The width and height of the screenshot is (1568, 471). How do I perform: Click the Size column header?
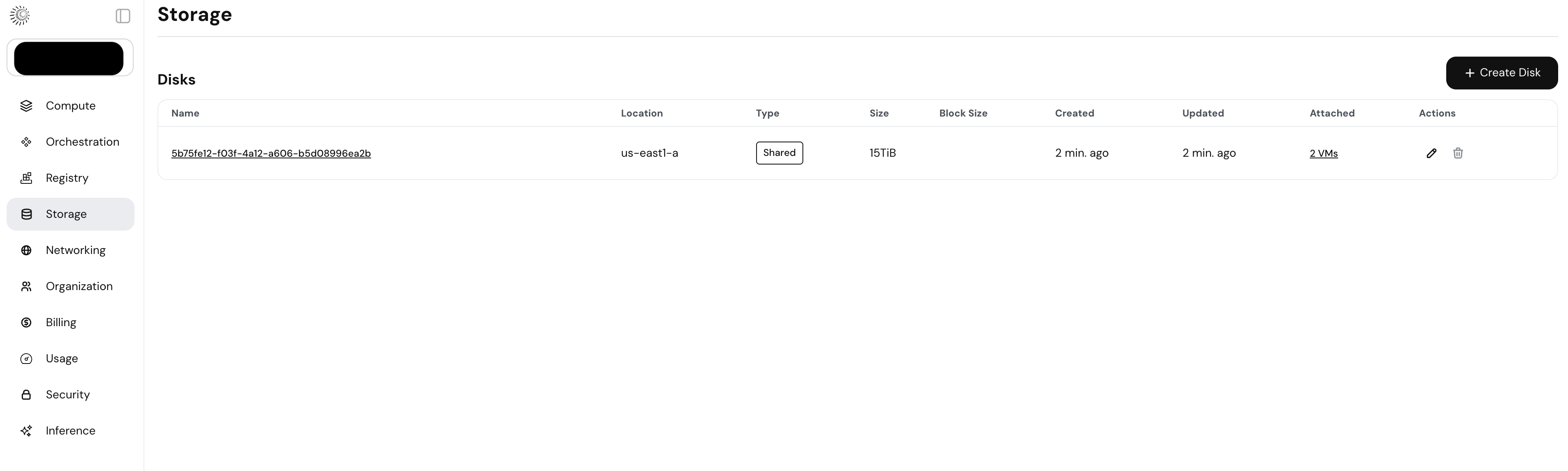click(879, 113)
